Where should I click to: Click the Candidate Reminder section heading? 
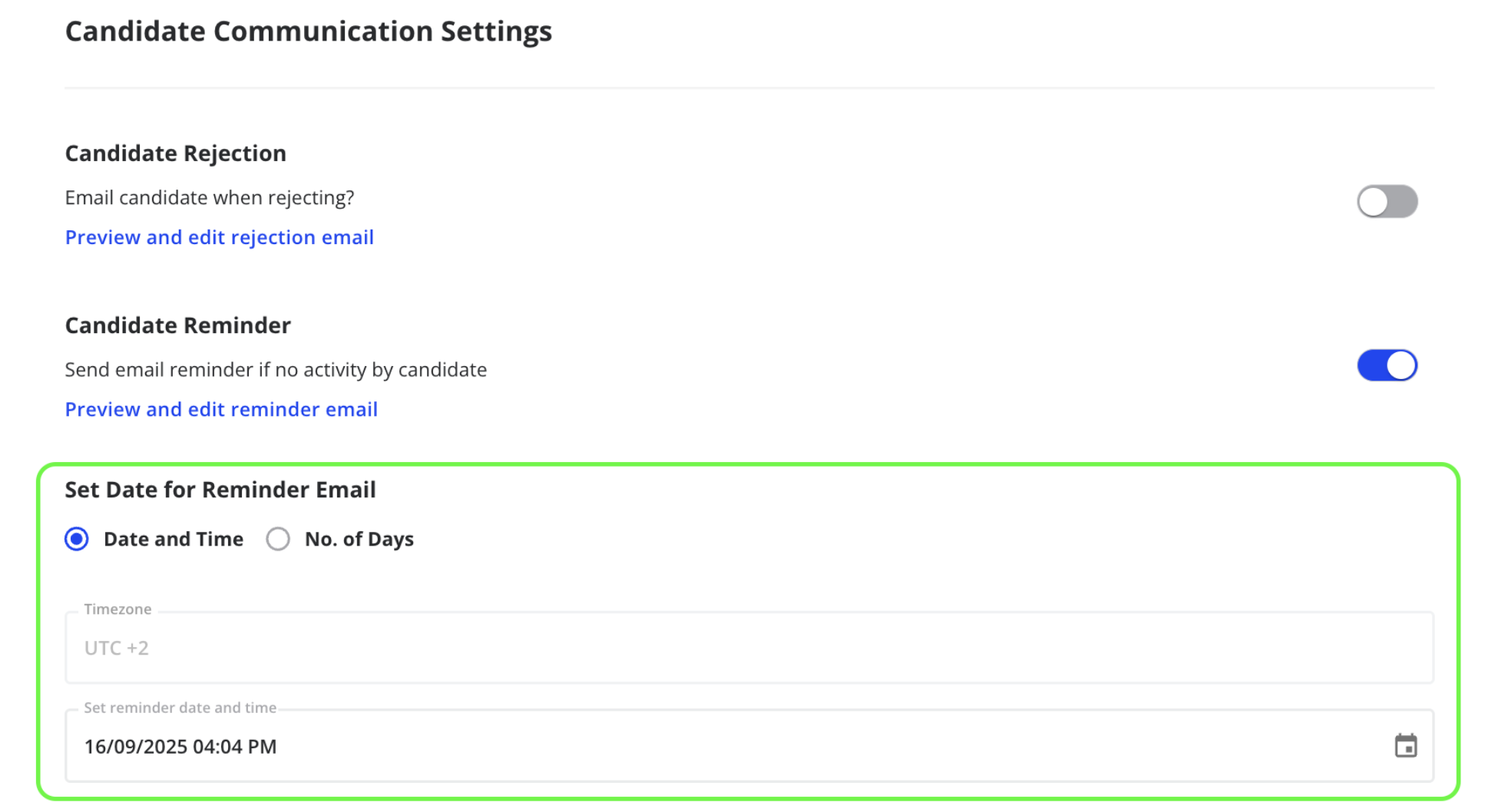point(177,325)
